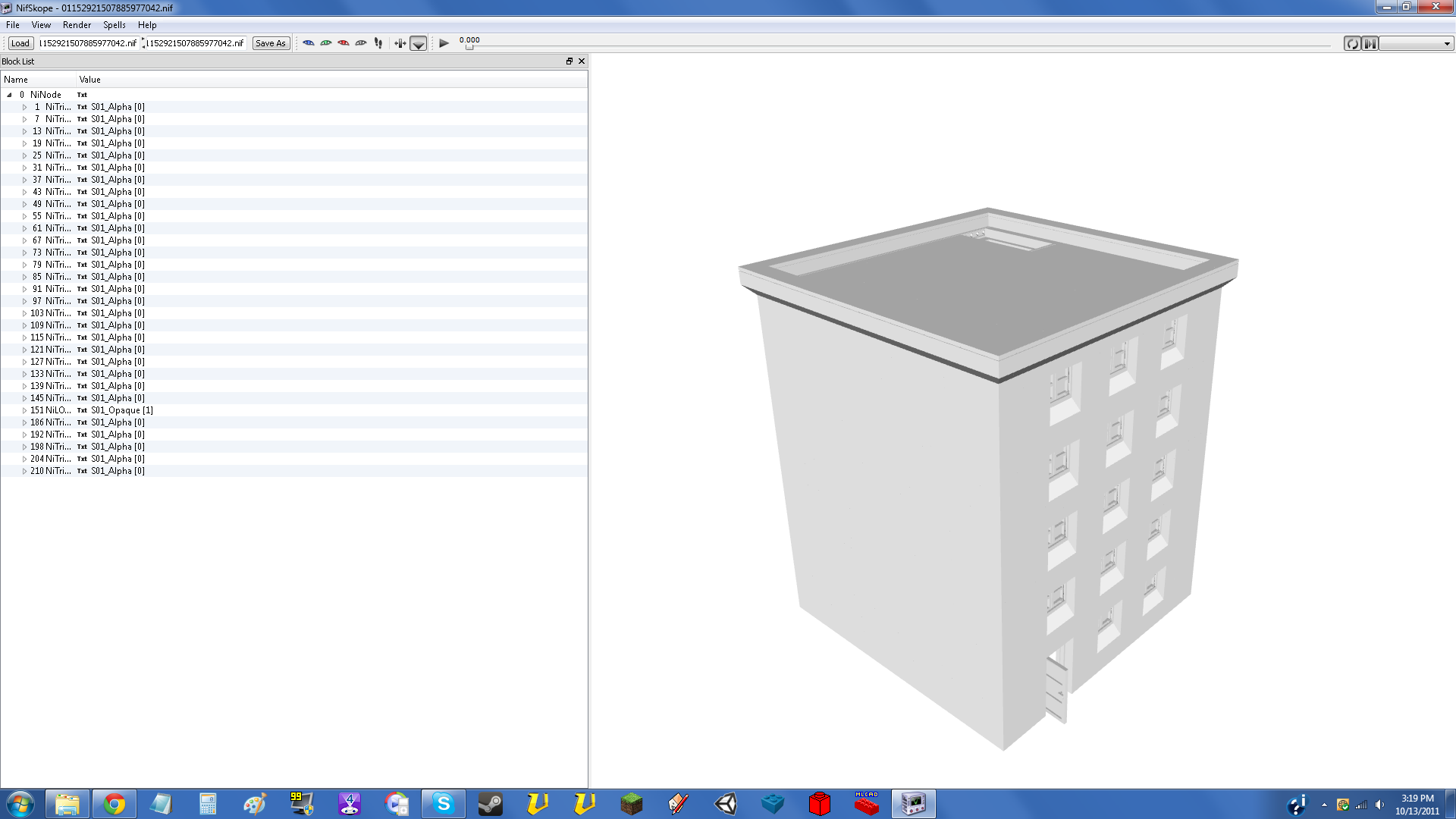
Task: Click the green eye view icon
Action: (x=326, y=43)
